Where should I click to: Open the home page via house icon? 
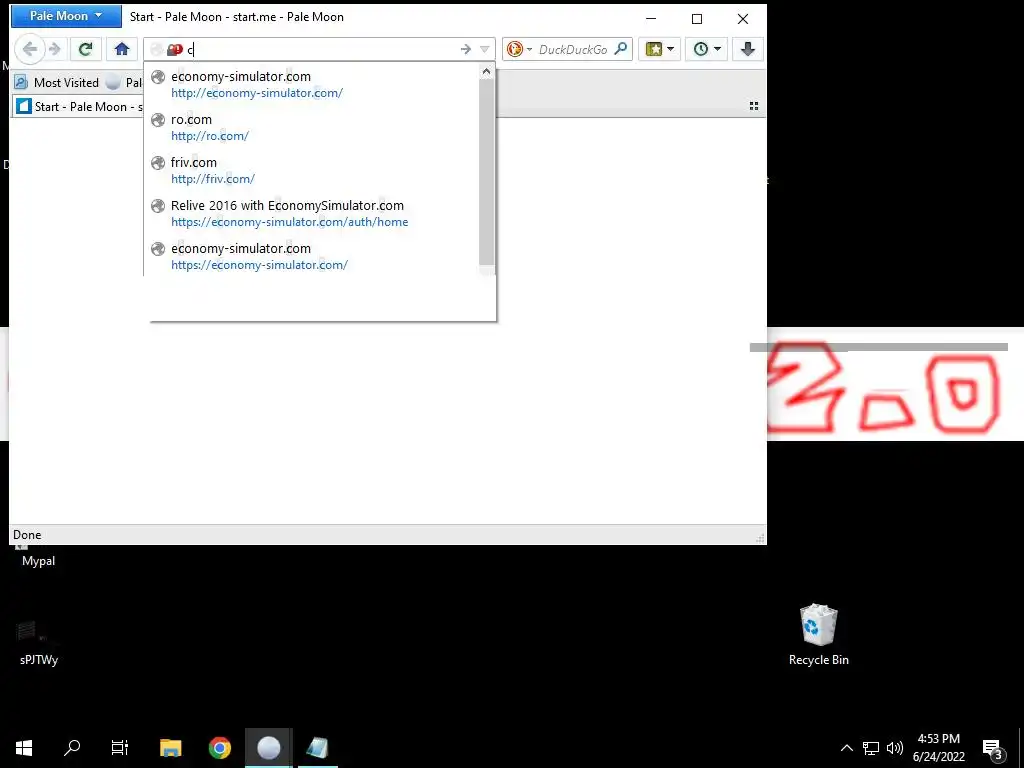[122, 49]
